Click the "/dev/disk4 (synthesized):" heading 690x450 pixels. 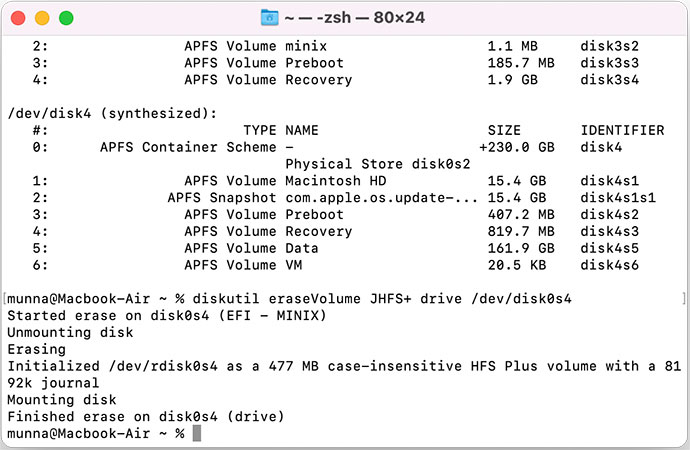pyautogui.click(x=112, y=114)
